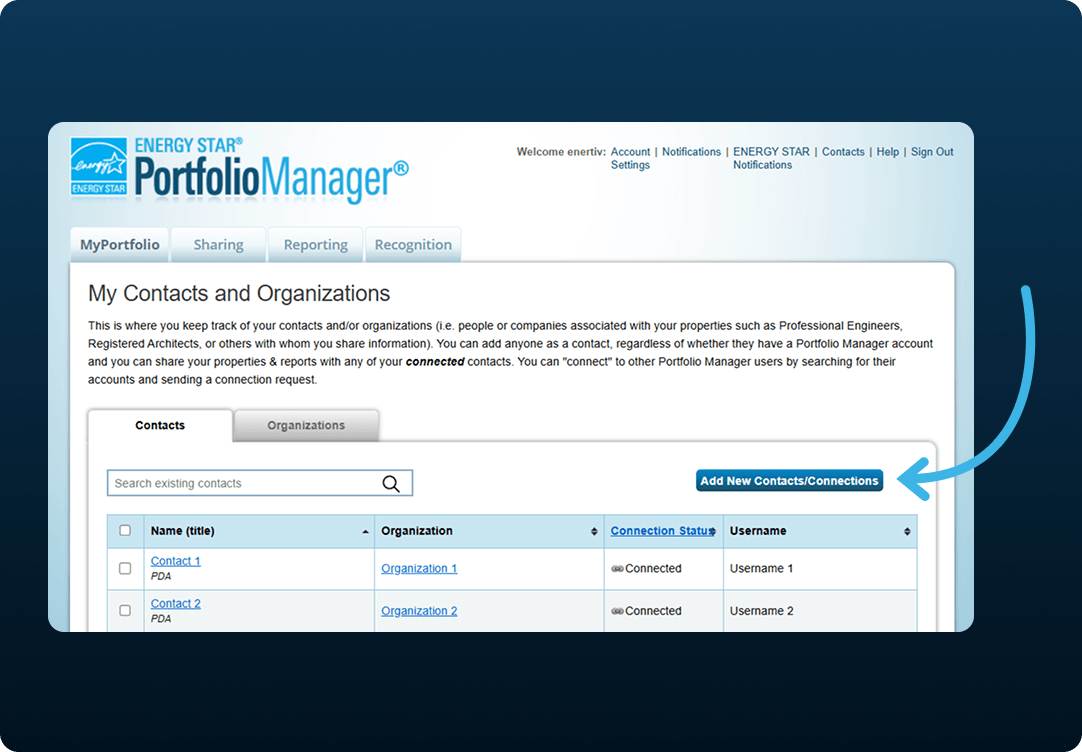Click the link icon beside Contact 1's Connected status
Image resolution: width=1082 pixels, height=752 pixels.
tap(618, 568)
